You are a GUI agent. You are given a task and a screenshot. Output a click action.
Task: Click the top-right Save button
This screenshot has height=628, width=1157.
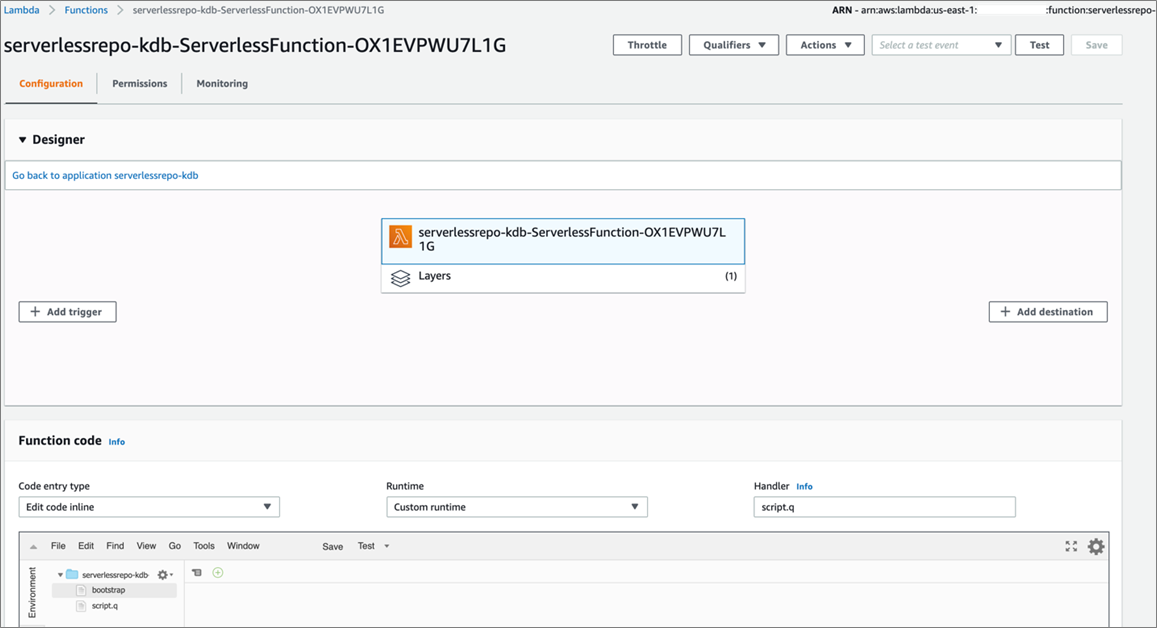coord(1096,45)
